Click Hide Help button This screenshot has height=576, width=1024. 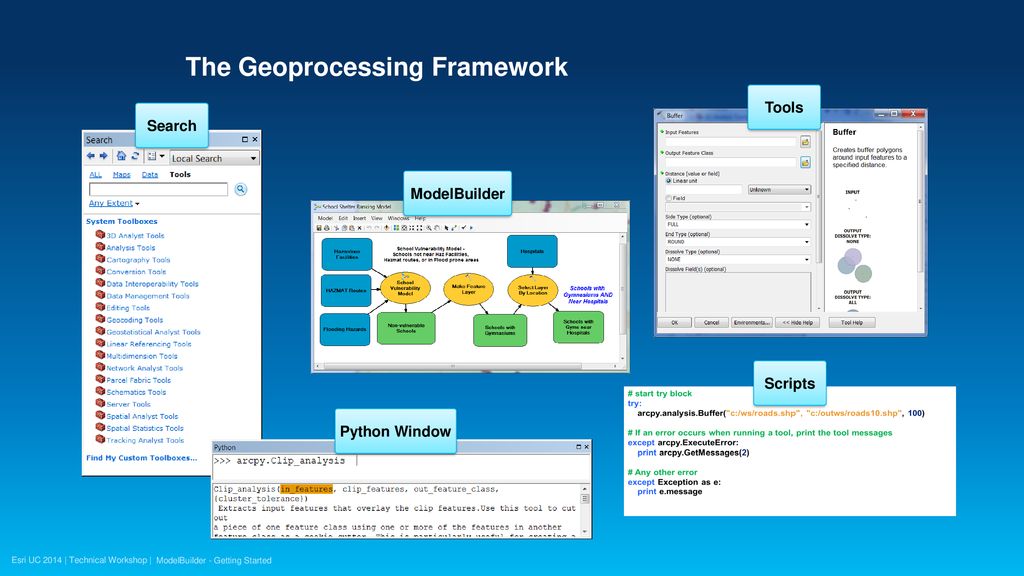point(797,323)
